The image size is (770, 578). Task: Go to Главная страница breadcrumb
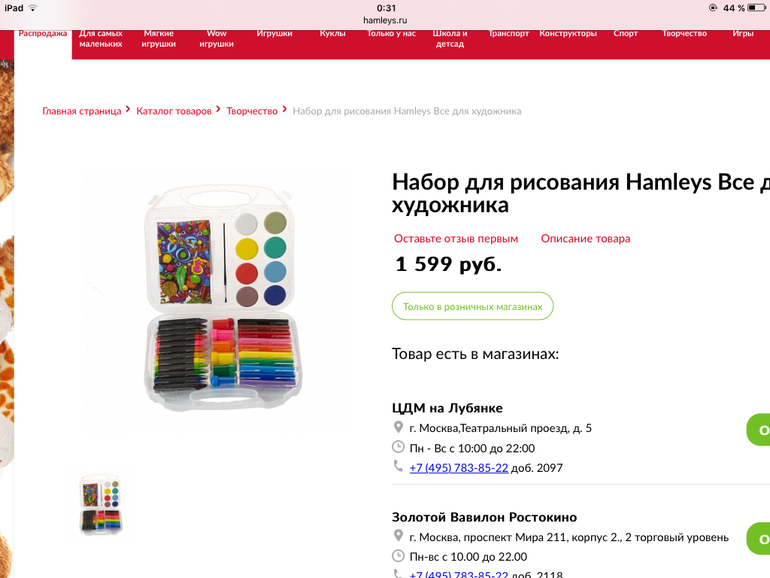[82, 111]
